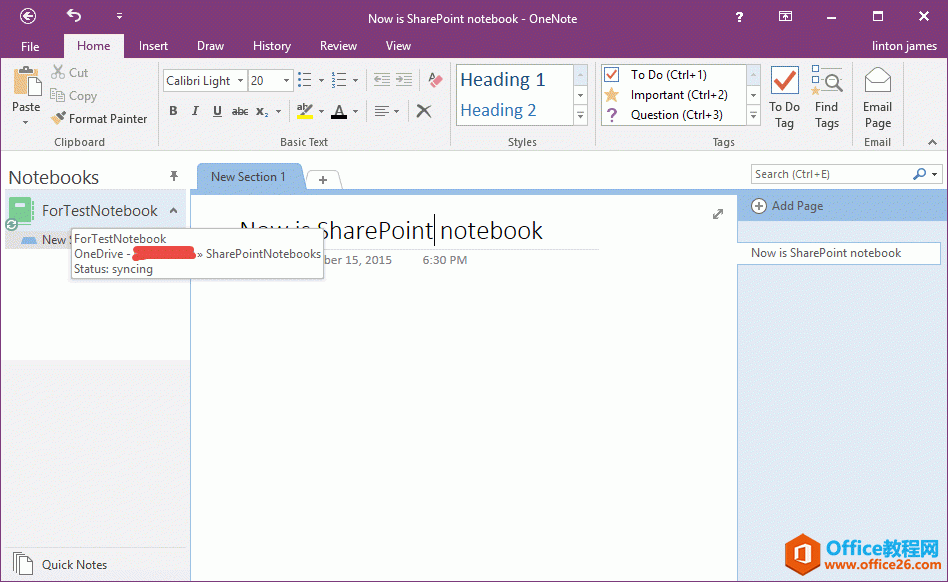Switch to the Insert ribbon tab

click(x=153, y=46)
